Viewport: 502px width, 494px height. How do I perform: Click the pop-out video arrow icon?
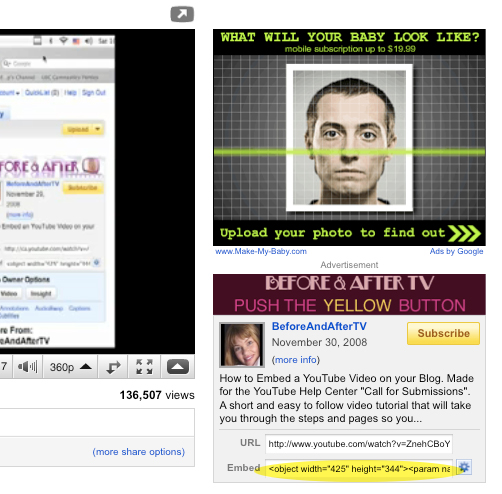(x=182, y=14)
